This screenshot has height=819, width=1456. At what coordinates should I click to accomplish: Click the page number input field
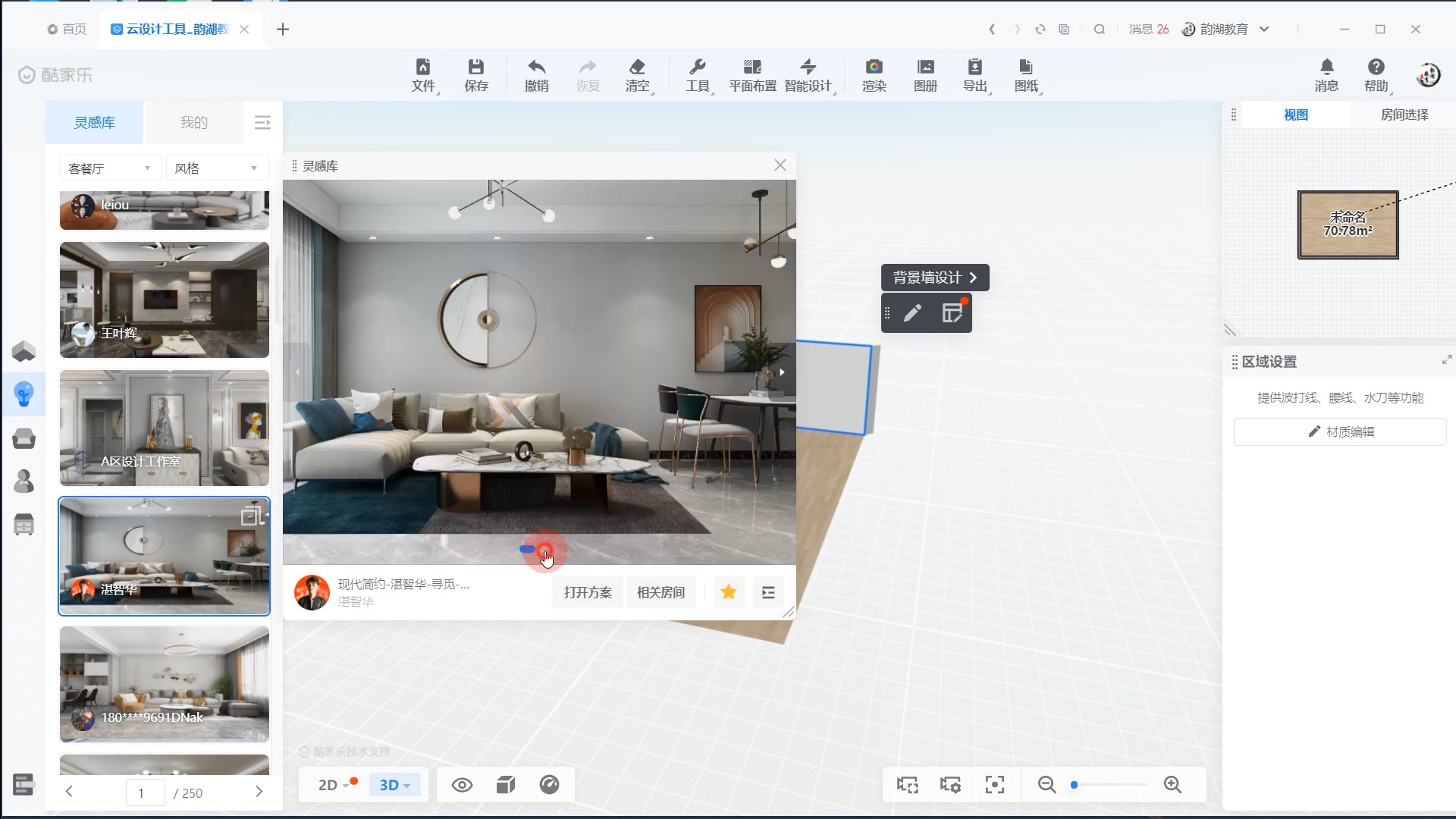click(146, 792)
